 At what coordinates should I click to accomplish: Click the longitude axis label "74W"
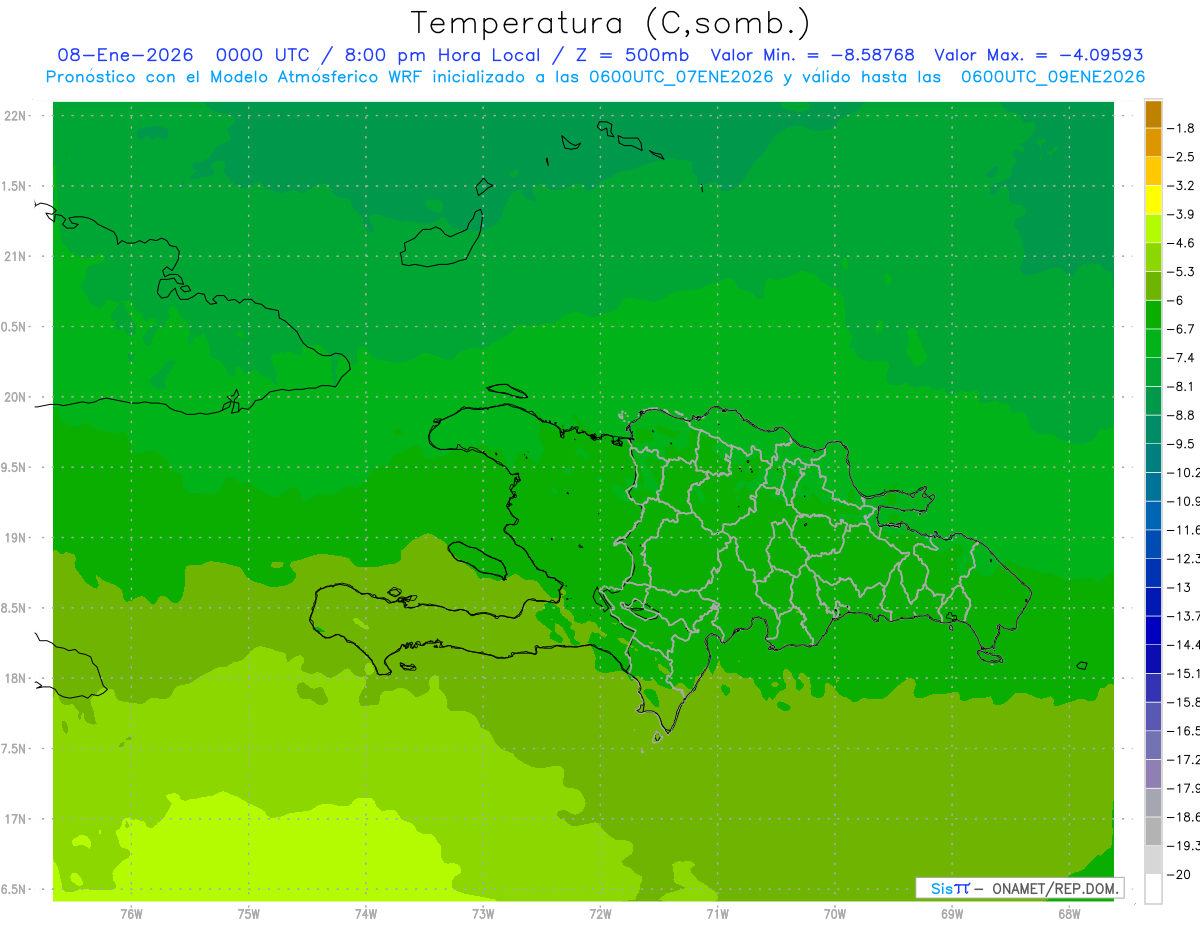(366, 914)
